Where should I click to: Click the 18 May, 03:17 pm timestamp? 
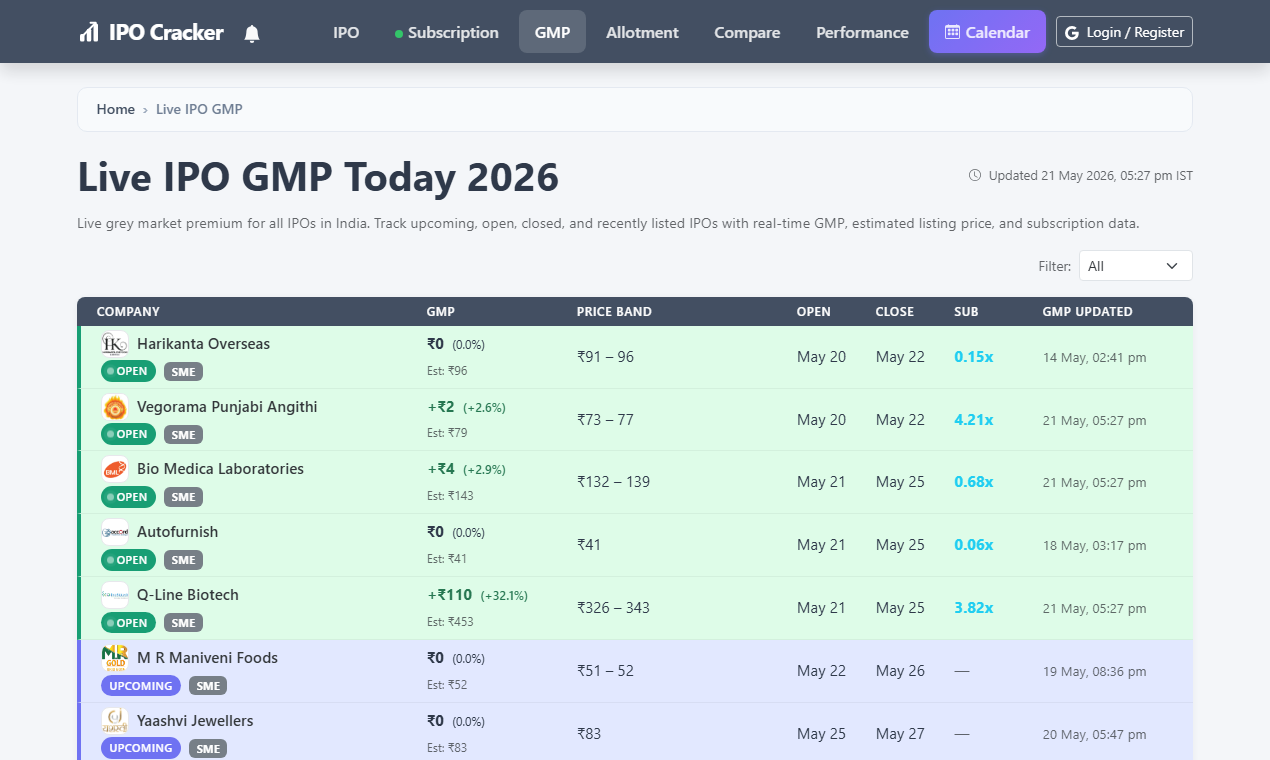tap(1094, 546)
